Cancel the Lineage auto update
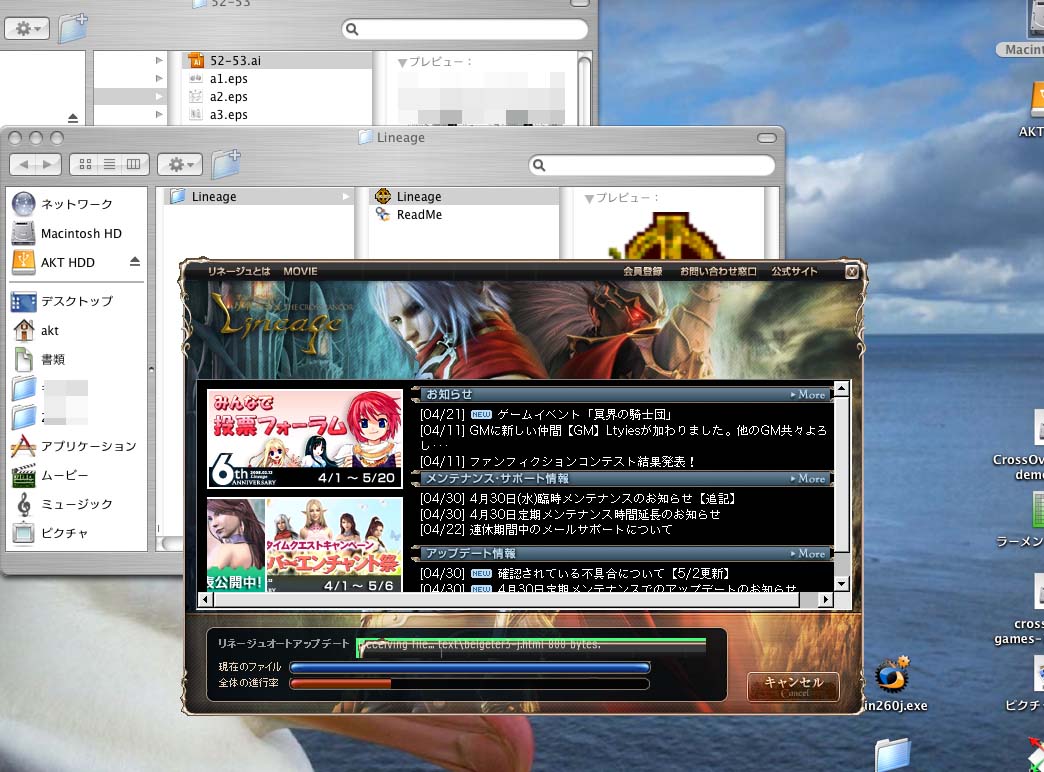The image size is (1044, 772). [x=793, y=686]
